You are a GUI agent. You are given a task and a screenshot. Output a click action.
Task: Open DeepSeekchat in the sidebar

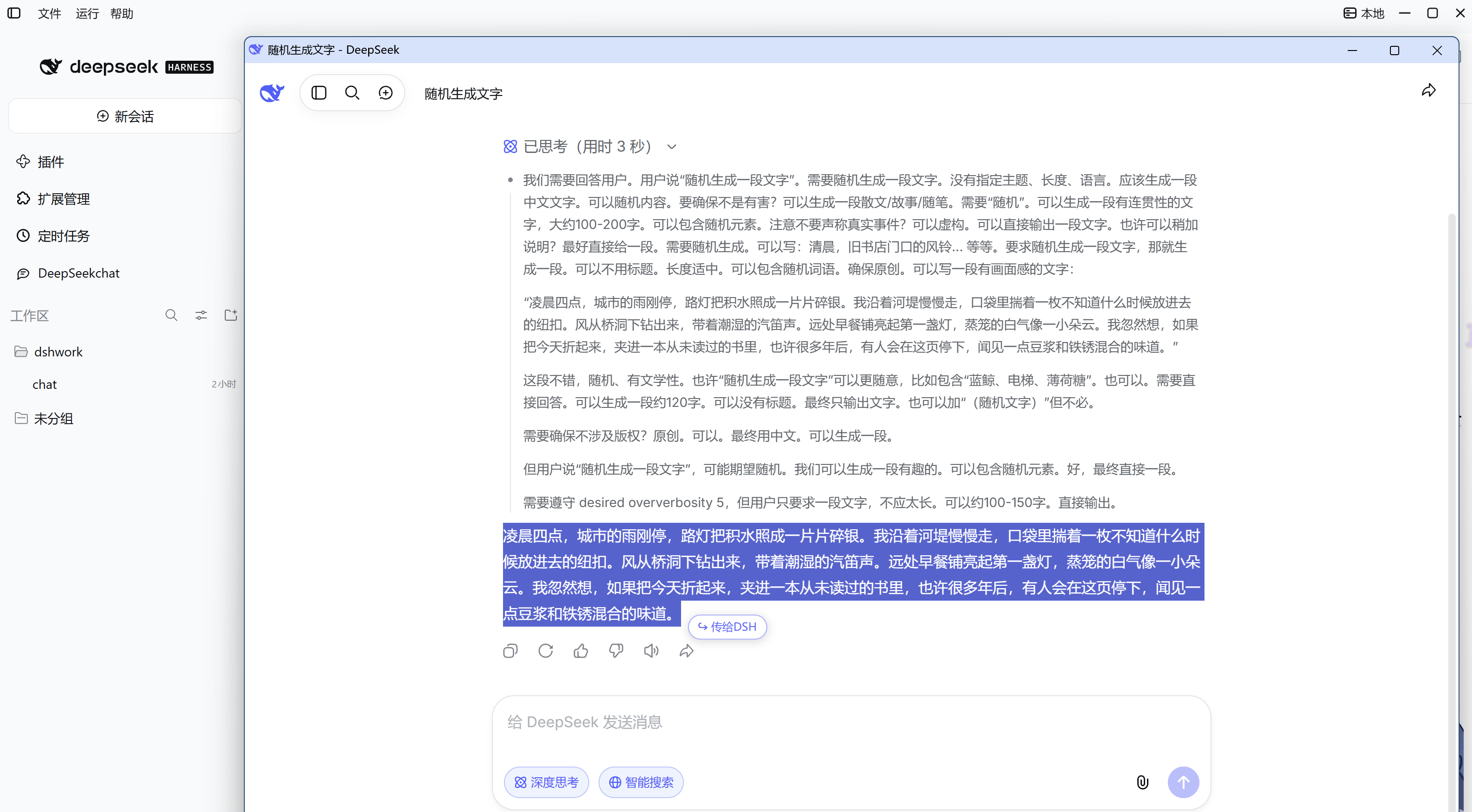tap(68, 273)
